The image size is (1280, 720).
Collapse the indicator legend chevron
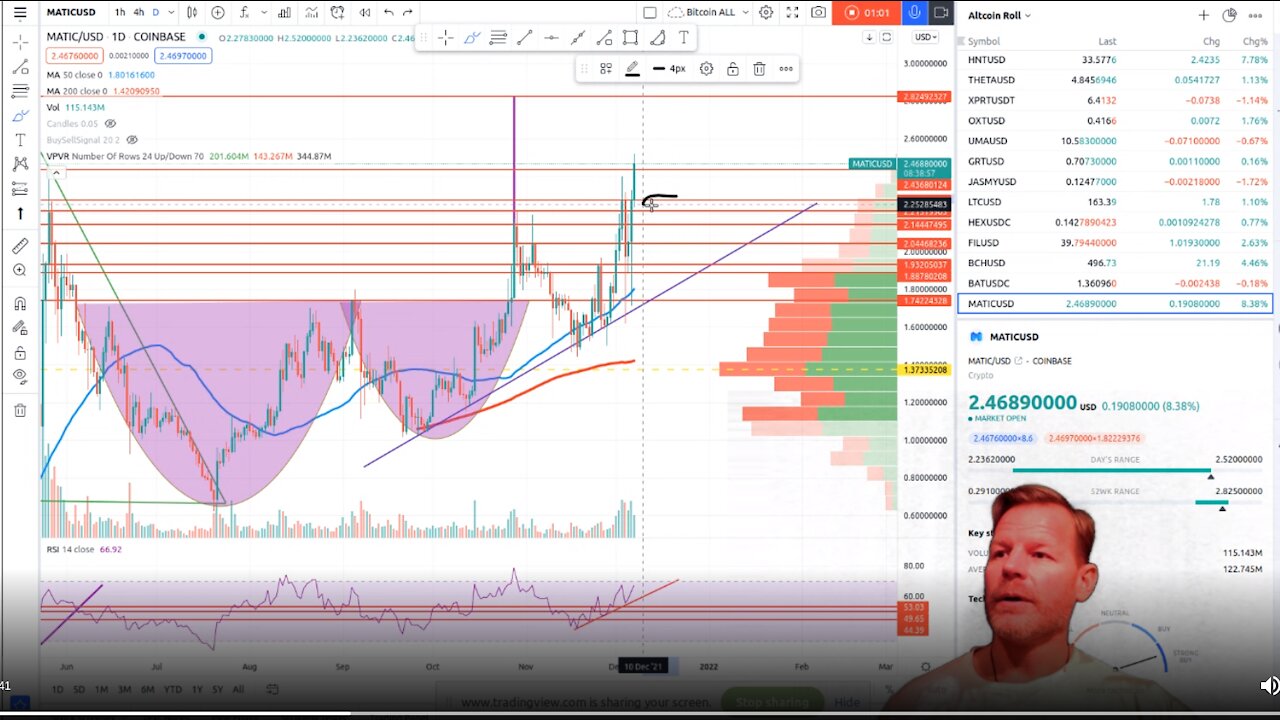click(x=57, y=173)
